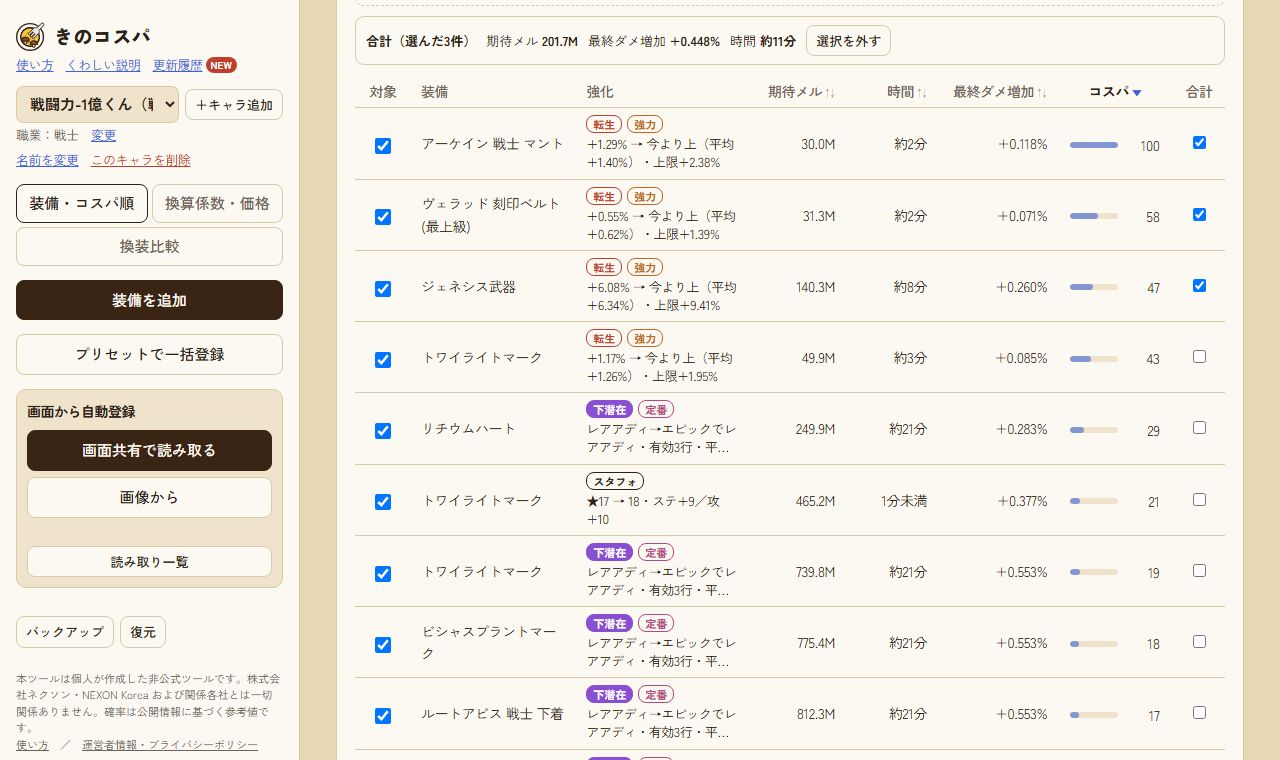The width and height of the screenshot is (1280, 760).
Task: Add a character with ＋キャラ追加
Action: tap(234, 105)
